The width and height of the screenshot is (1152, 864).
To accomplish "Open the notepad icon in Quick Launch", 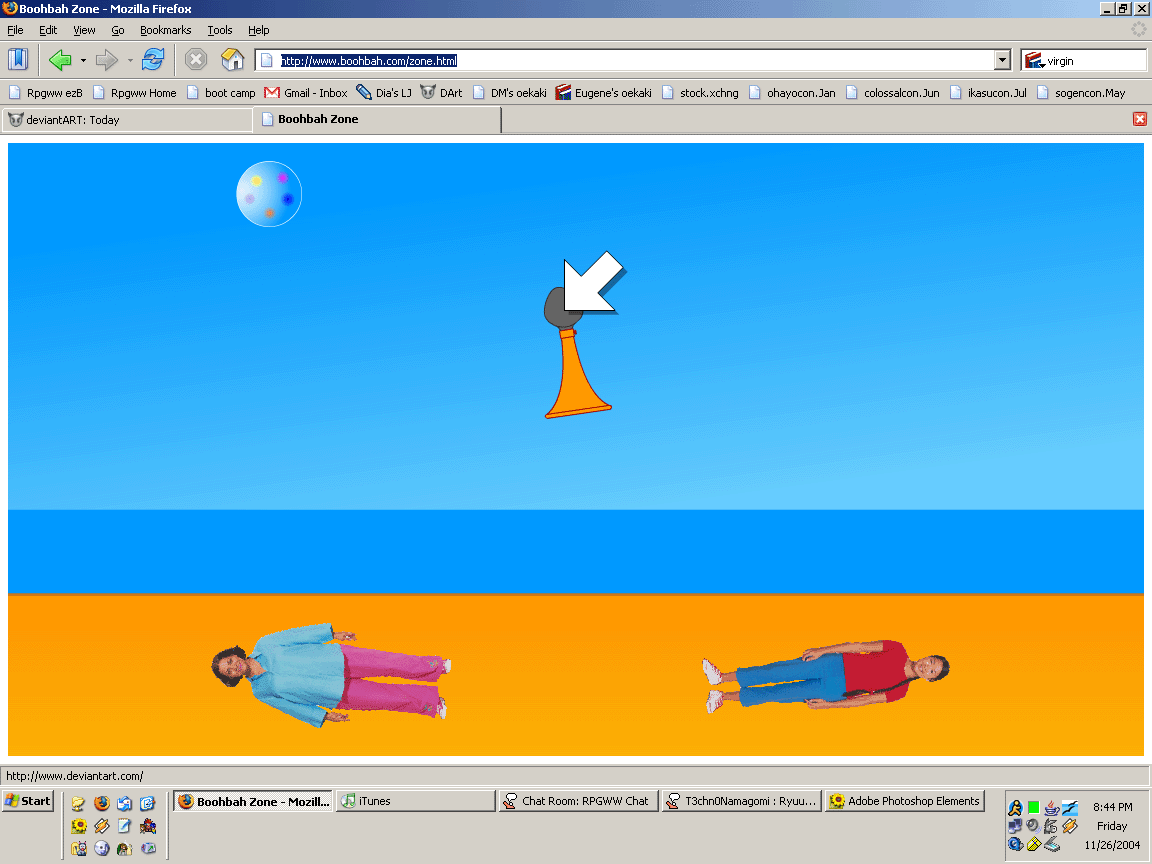I will point(124,826).
